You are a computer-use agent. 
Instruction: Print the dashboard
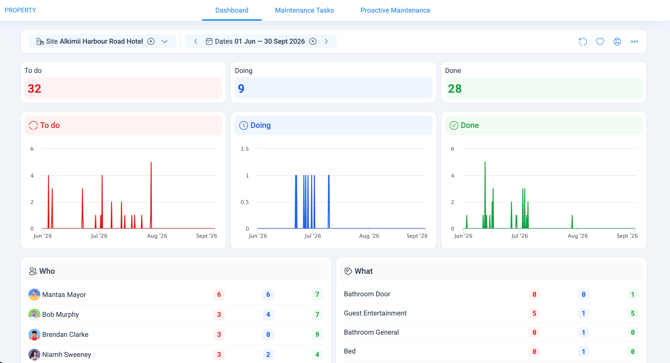617,41
